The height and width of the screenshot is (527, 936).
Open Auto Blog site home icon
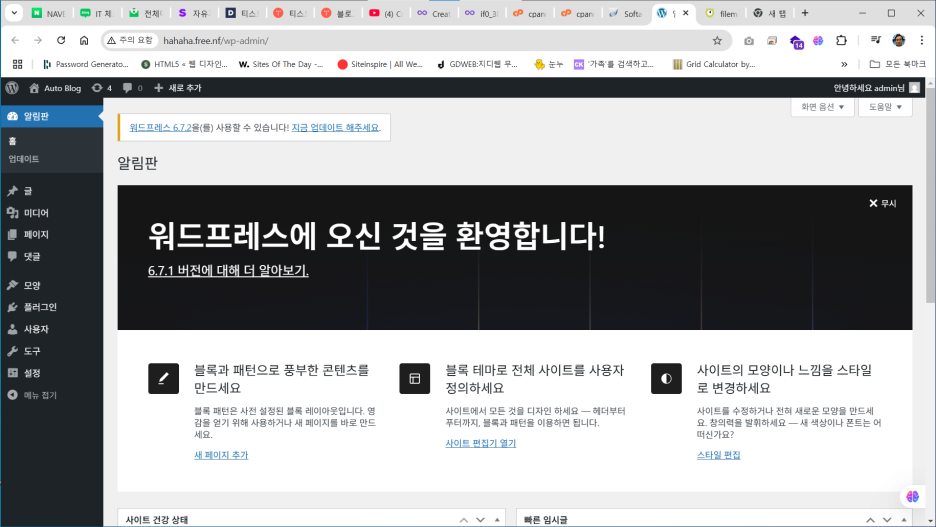[34, 88]
